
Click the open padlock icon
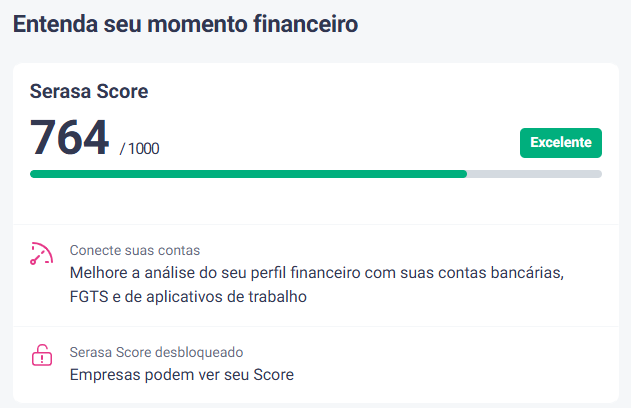[x=41, y=355]
